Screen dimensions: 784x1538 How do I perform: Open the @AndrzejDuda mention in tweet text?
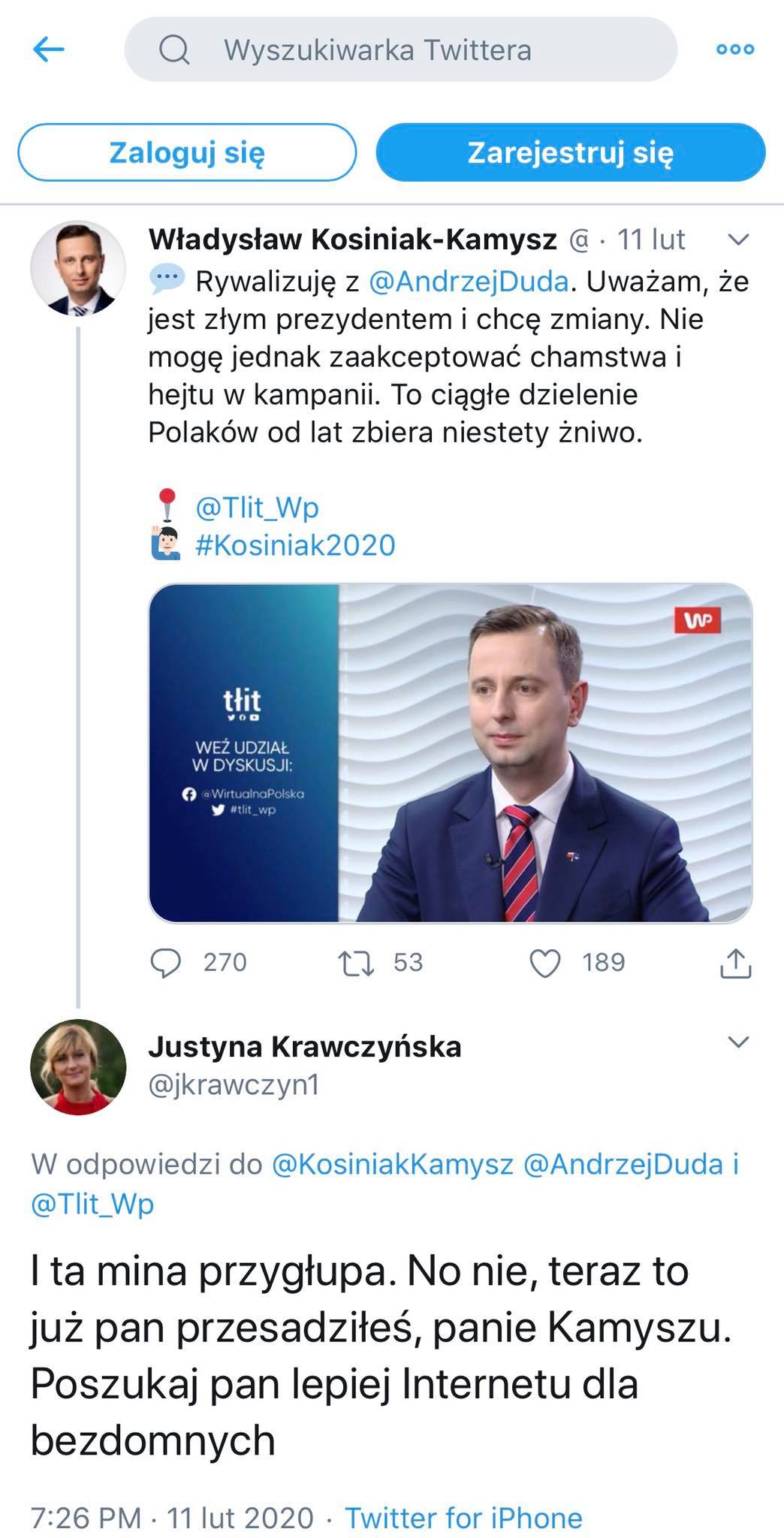[x=469, y=281]
